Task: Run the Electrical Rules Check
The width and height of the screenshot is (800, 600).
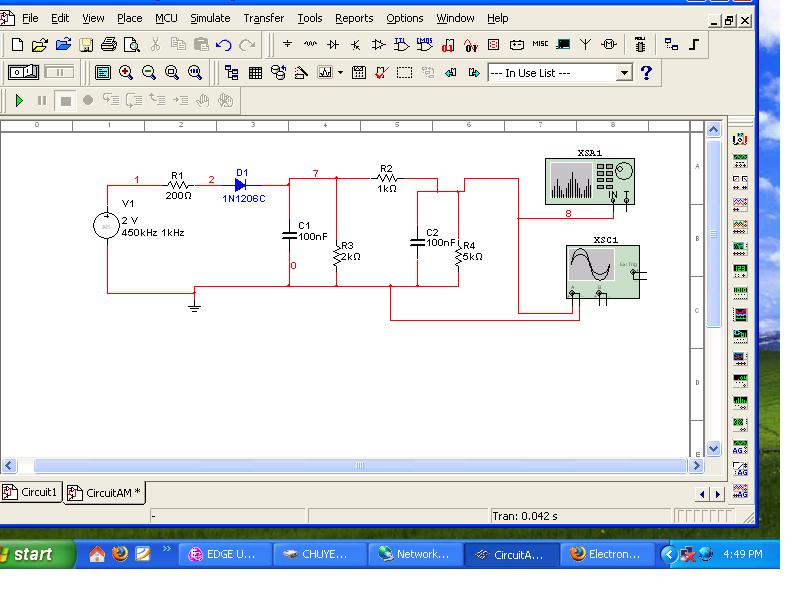Action: pyautogui.click(x=381, y=73)
